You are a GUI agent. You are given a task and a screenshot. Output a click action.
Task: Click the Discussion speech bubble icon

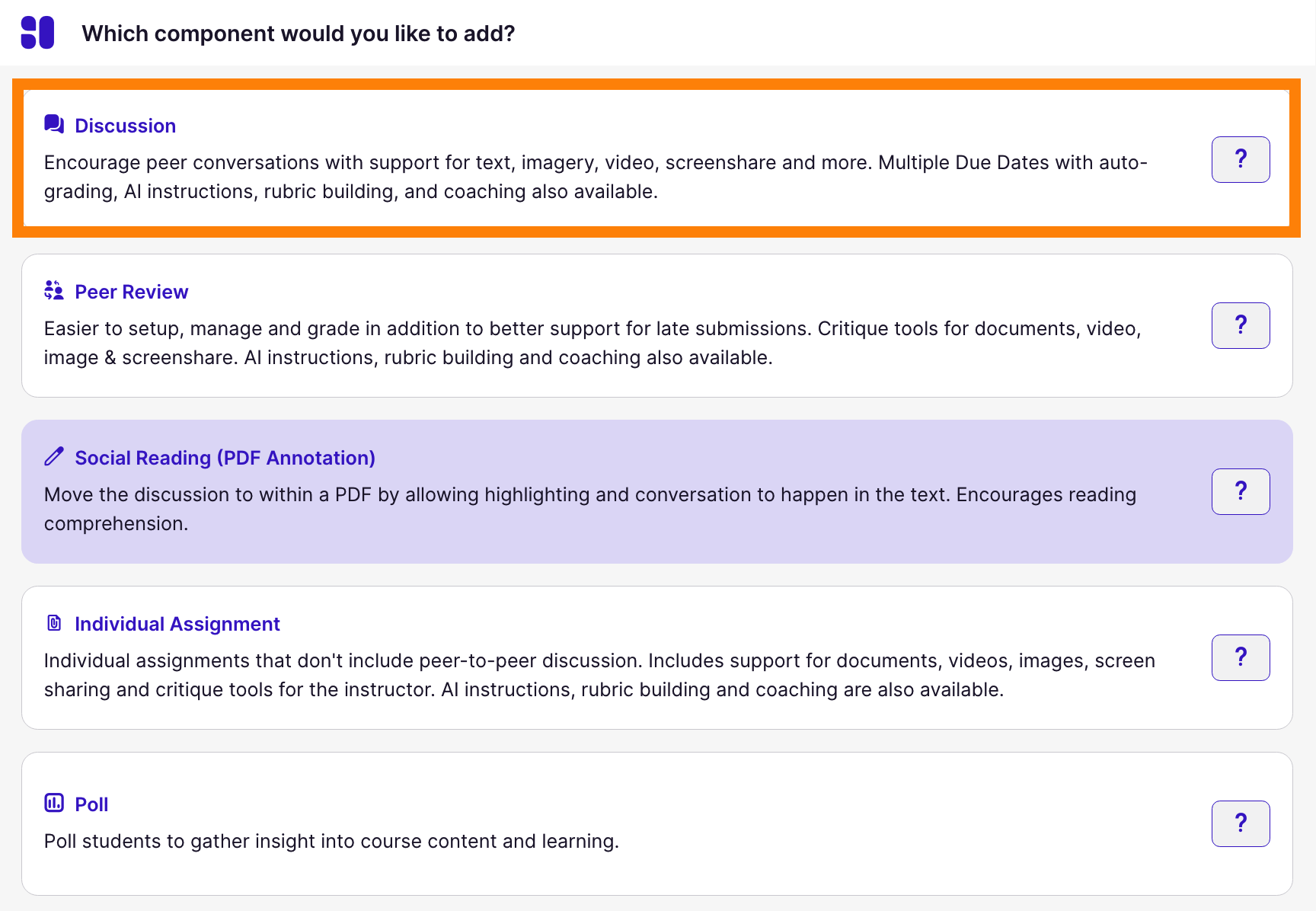53,123
